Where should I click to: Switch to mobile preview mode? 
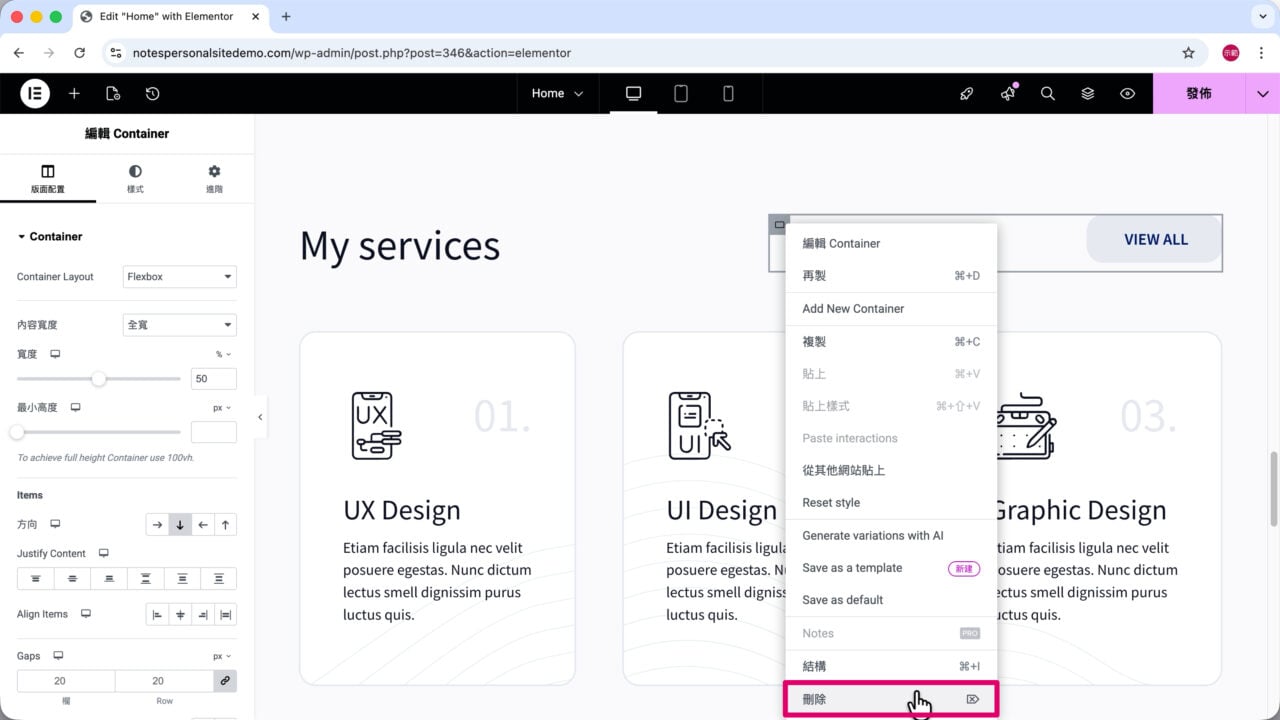[728, 93]
